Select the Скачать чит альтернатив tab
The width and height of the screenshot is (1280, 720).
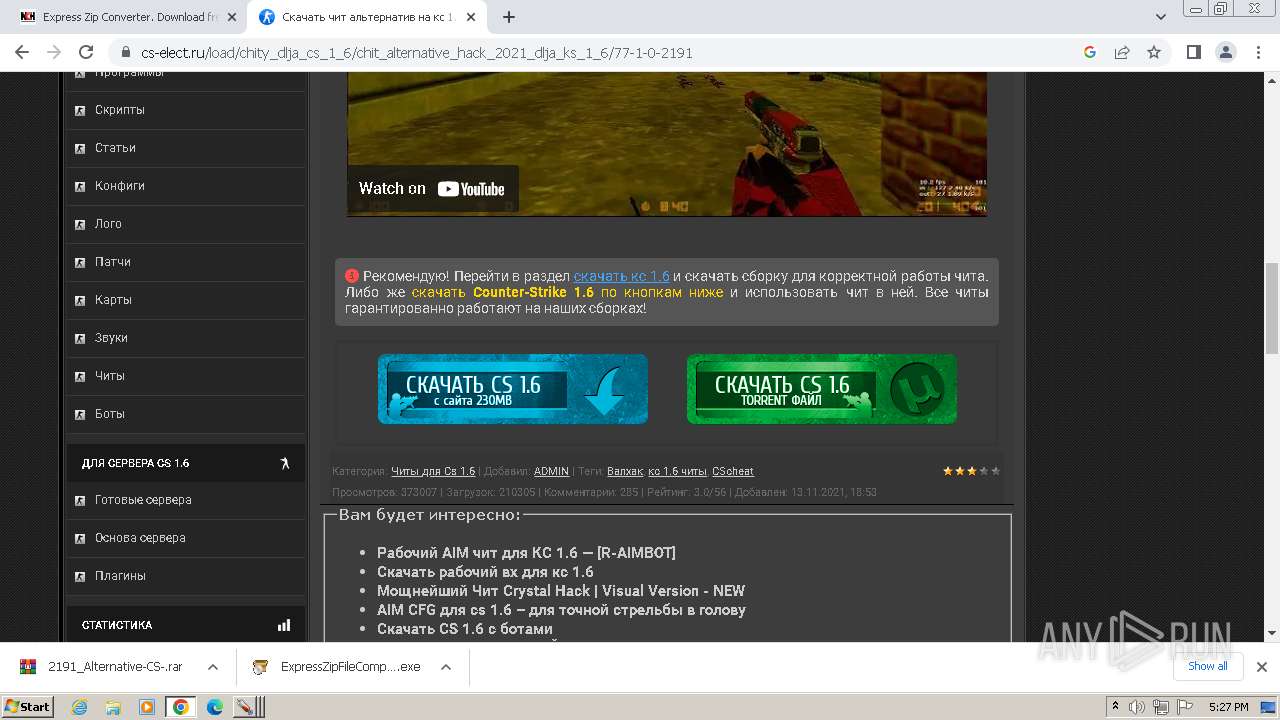(x=365, y=17)
